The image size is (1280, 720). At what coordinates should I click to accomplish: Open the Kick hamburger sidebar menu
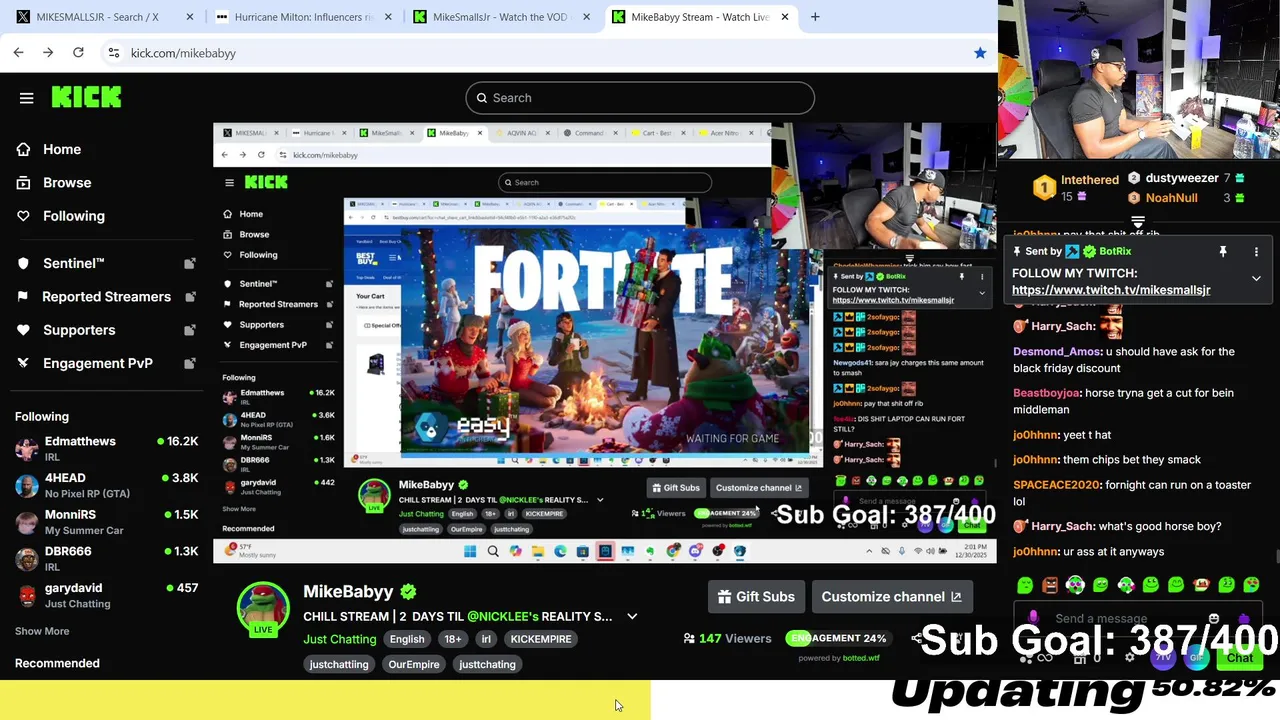pyautogui.click(x=27, y=98)
